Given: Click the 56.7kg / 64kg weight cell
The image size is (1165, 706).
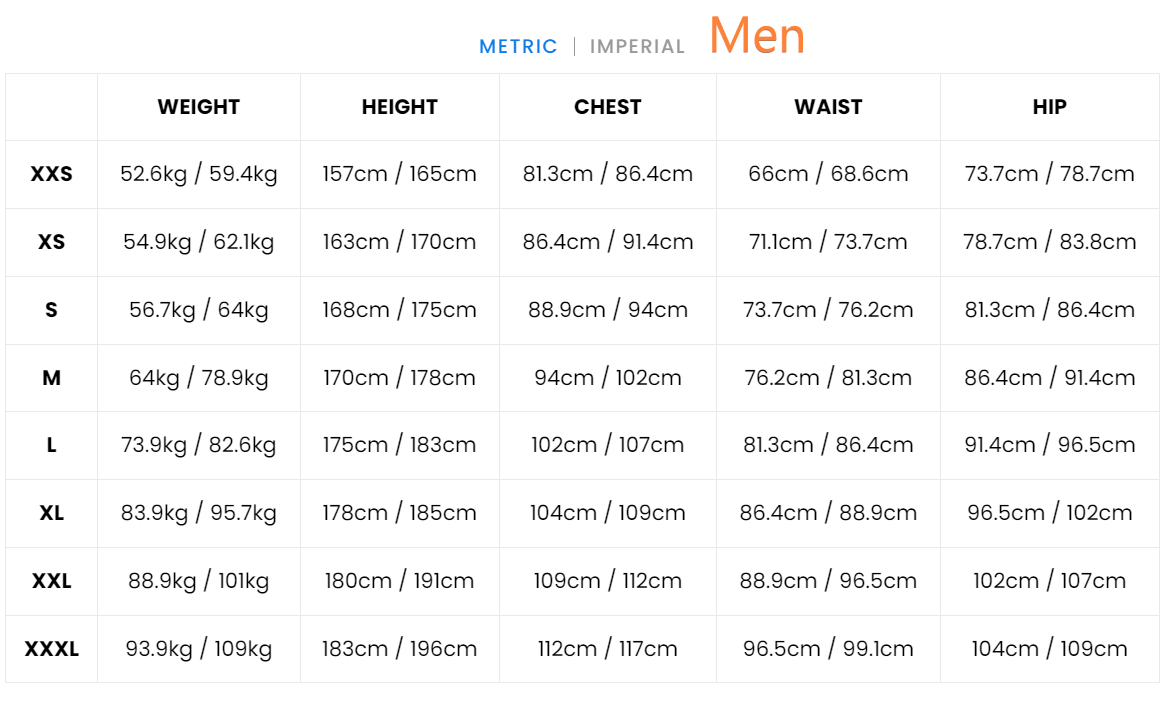Looking at the screenshot, I should click(x=199, y=310).
